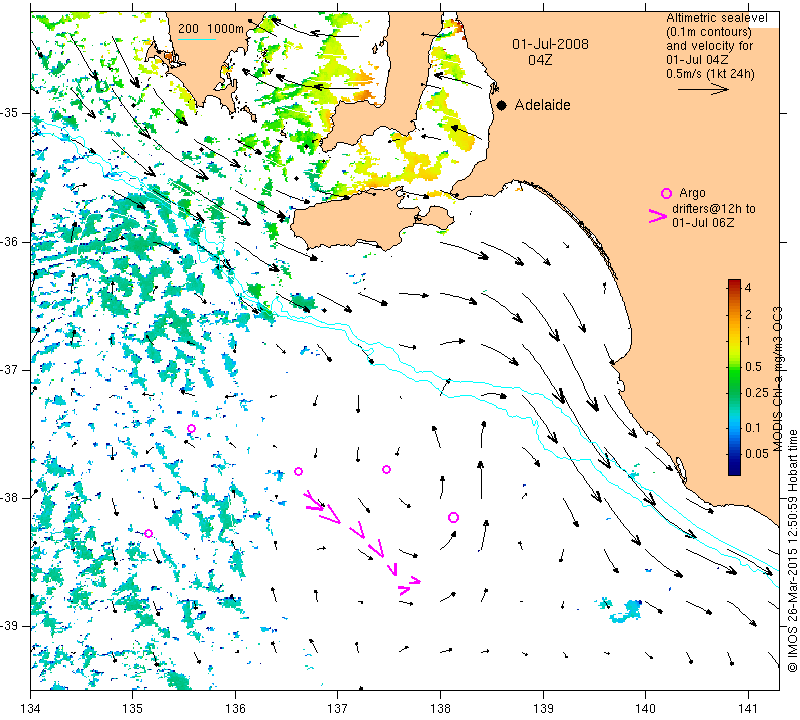Click the y-axis latitude label -36
800x720 pixels.
pos(10,241)
